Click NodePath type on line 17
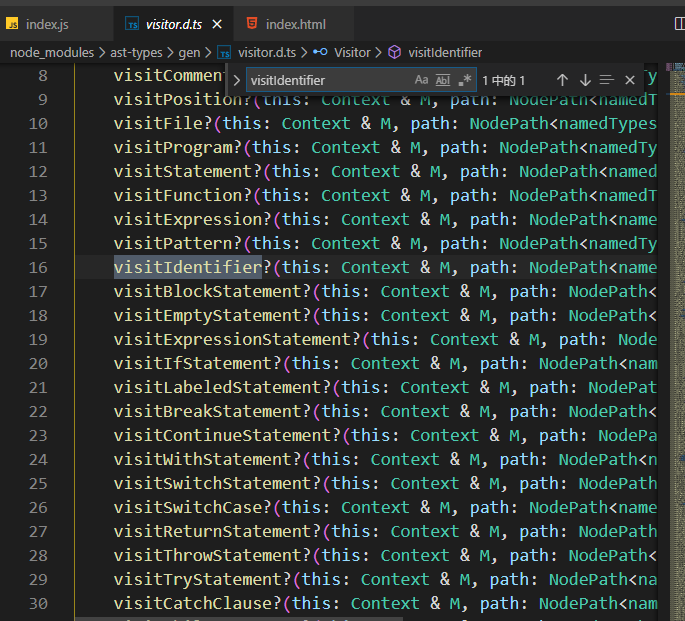This screenshot has width=685, height=621. (608, 292)
